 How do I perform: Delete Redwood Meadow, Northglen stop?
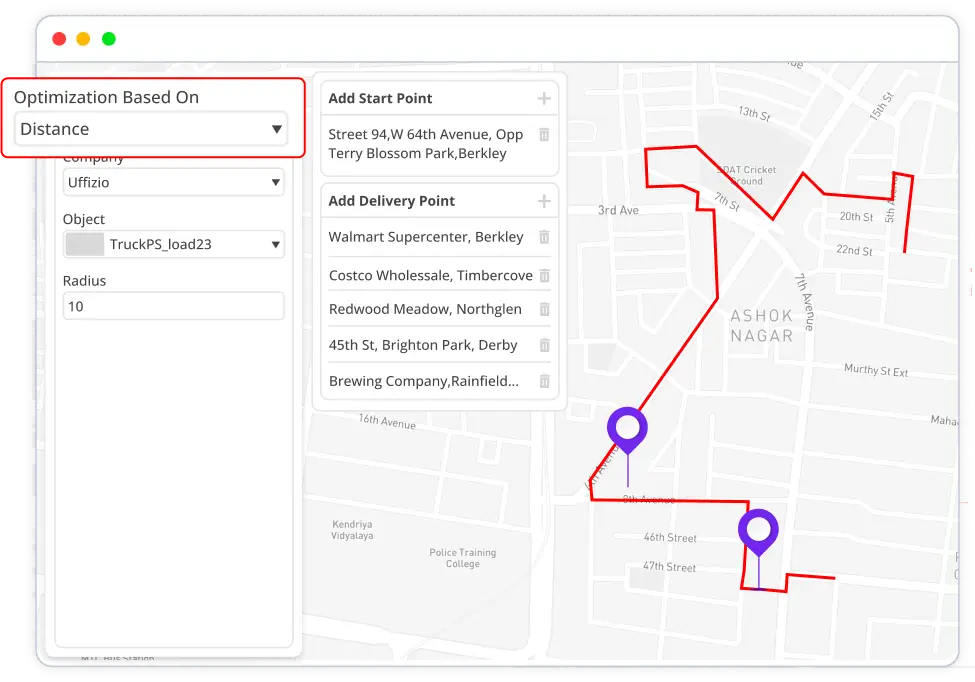(544, 309)
